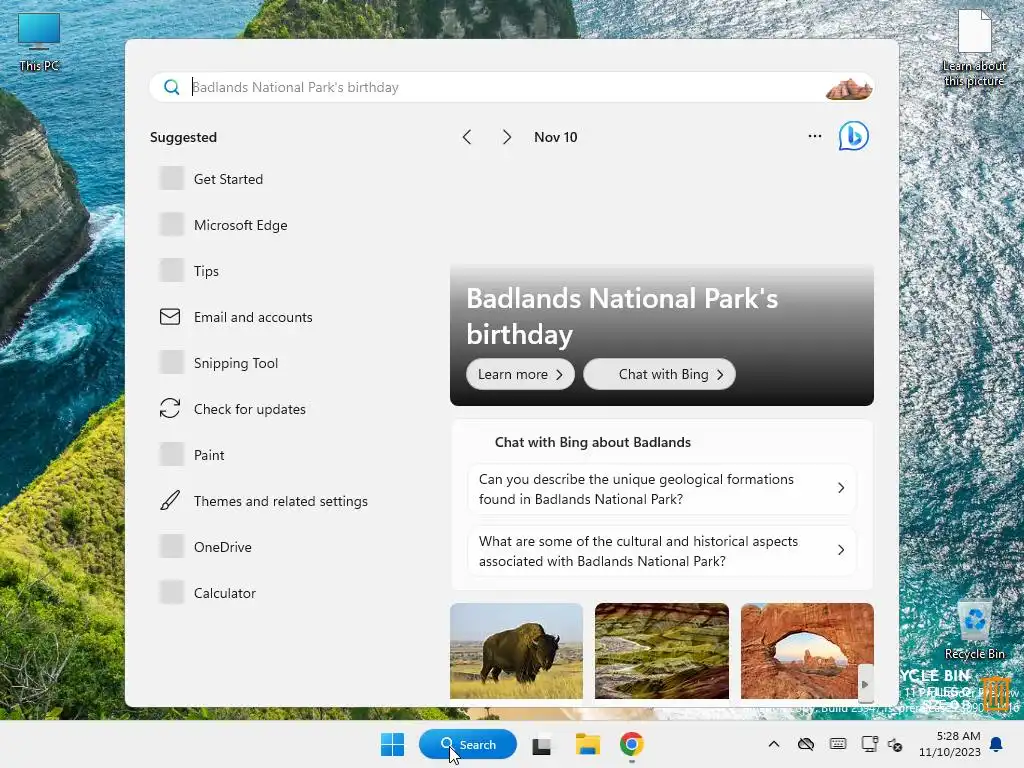Viewport: 1024px width, 768px height.
Task: Open the Windows Start button
Action: pos(392,744)
